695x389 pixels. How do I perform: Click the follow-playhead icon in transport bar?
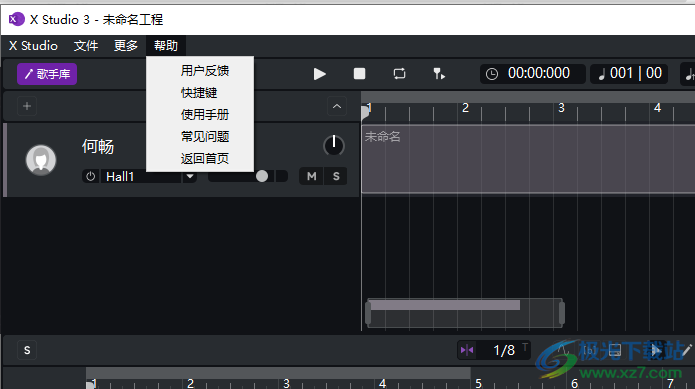click(439, 74)
